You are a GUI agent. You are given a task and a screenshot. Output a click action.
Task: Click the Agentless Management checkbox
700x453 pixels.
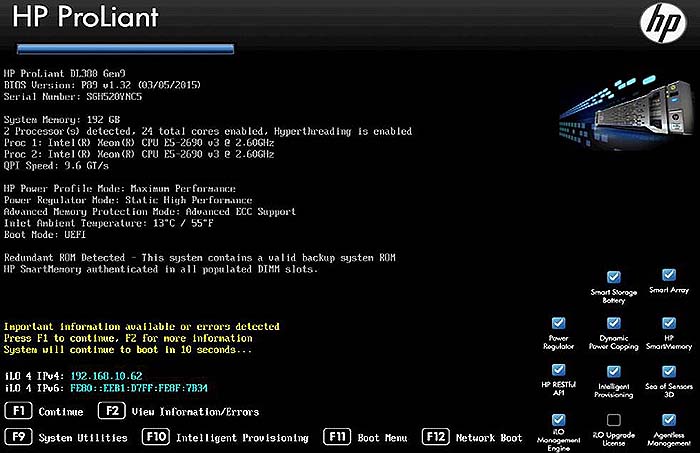point(669,420)
